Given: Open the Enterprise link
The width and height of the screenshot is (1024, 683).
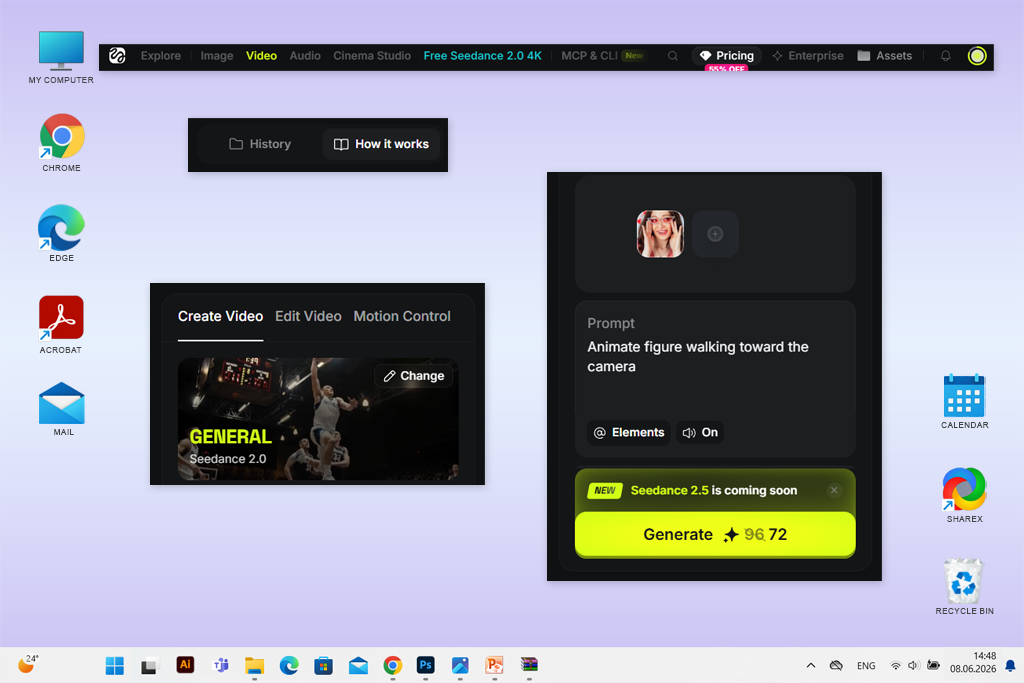Looking at the screenshot, I should point(808,56).
